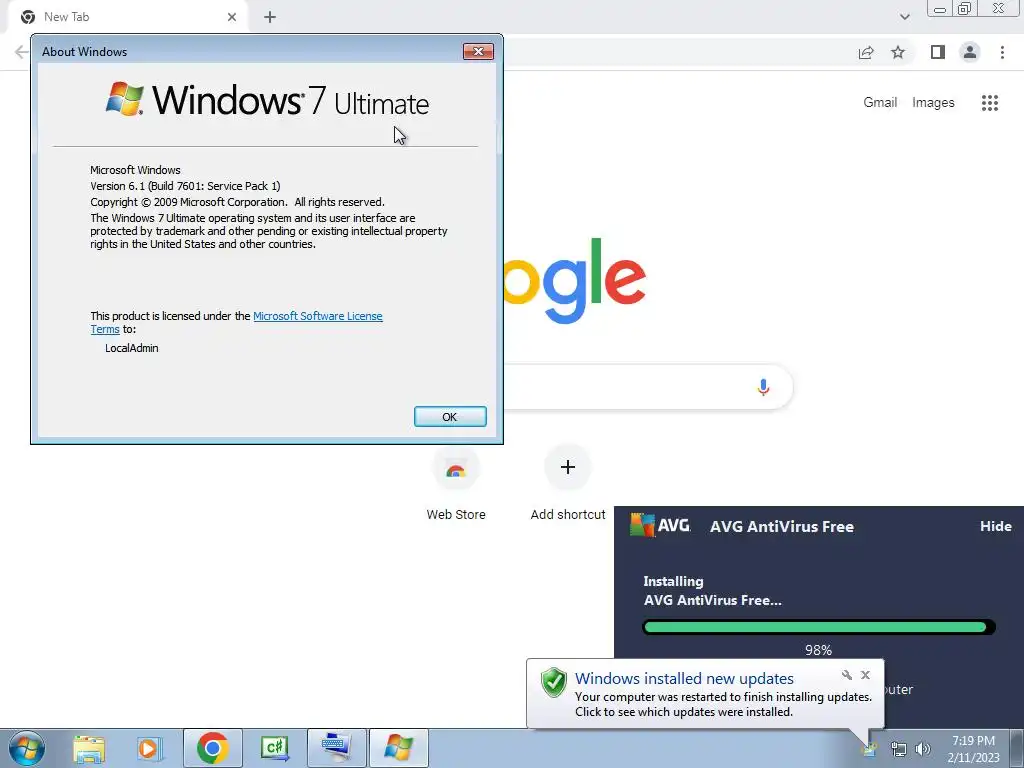
Task: Select the New Tab tab in Chrome
Action: [127, 17]
